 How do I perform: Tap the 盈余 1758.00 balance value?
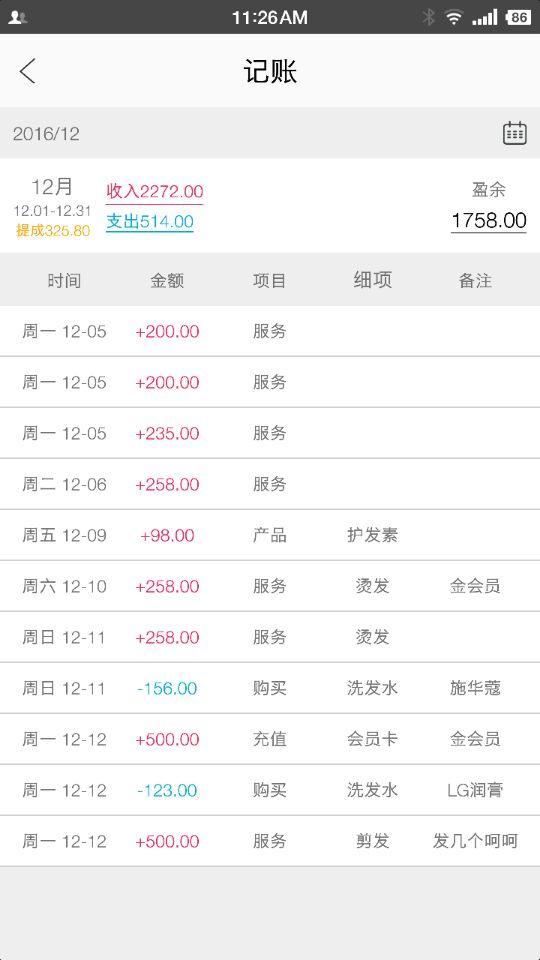click(x=489, y=220)
